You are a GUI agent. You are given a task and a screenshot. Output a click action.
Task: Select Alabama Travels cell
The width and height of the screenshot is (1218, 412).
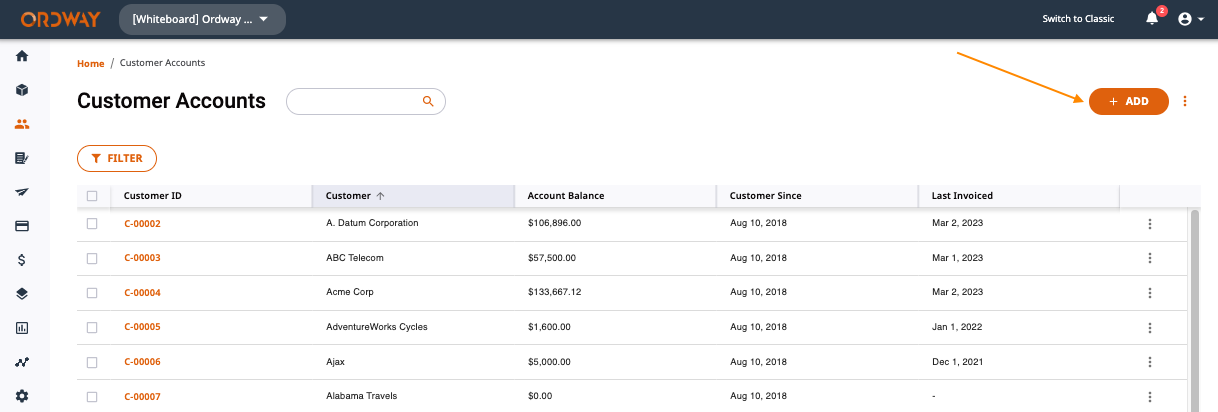tap(361, 396)
